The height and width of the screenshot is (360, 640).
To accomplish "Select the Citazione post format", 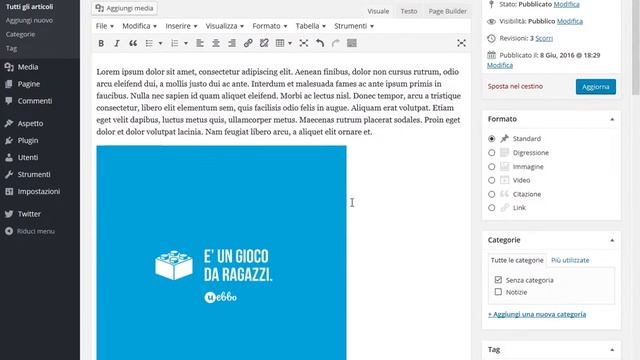I will click(x=491, y=194).
